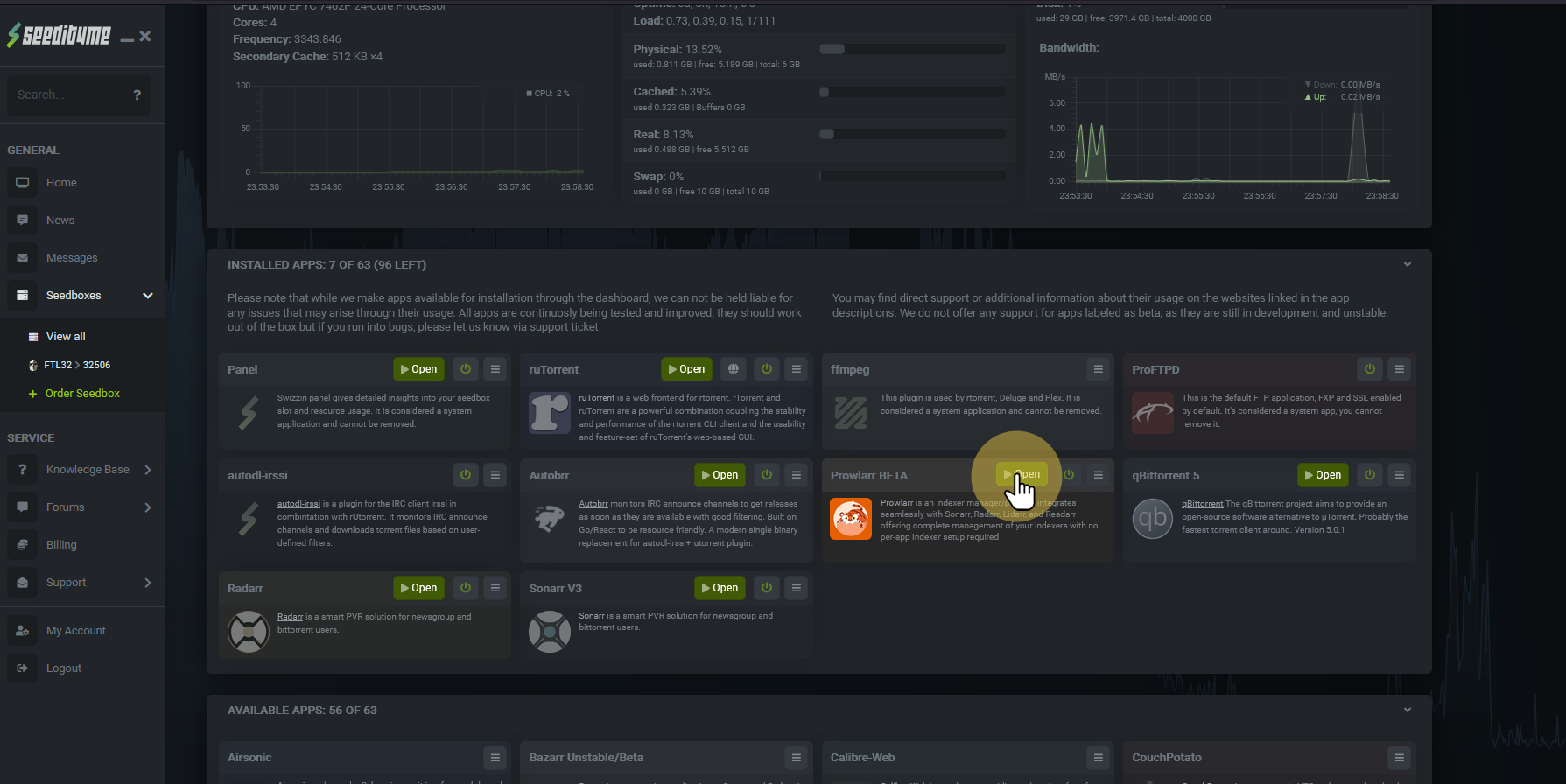This screenshot has width=1566, height=784.
Task: Click the Cached memory usage bar
Action: pos(912,92)
